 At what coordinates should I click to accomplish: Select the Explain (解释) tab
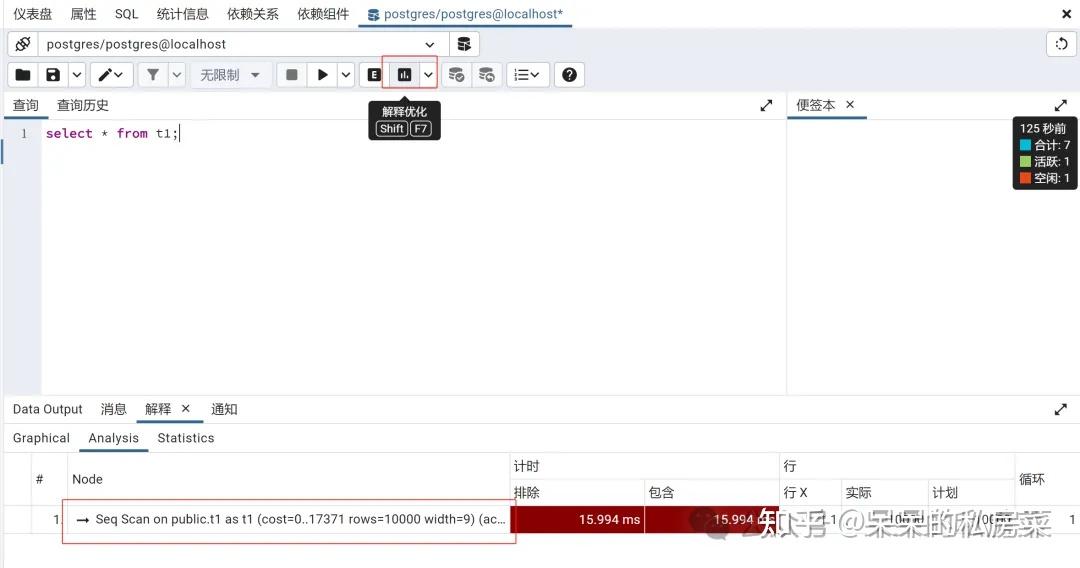(x=158, y=409)
